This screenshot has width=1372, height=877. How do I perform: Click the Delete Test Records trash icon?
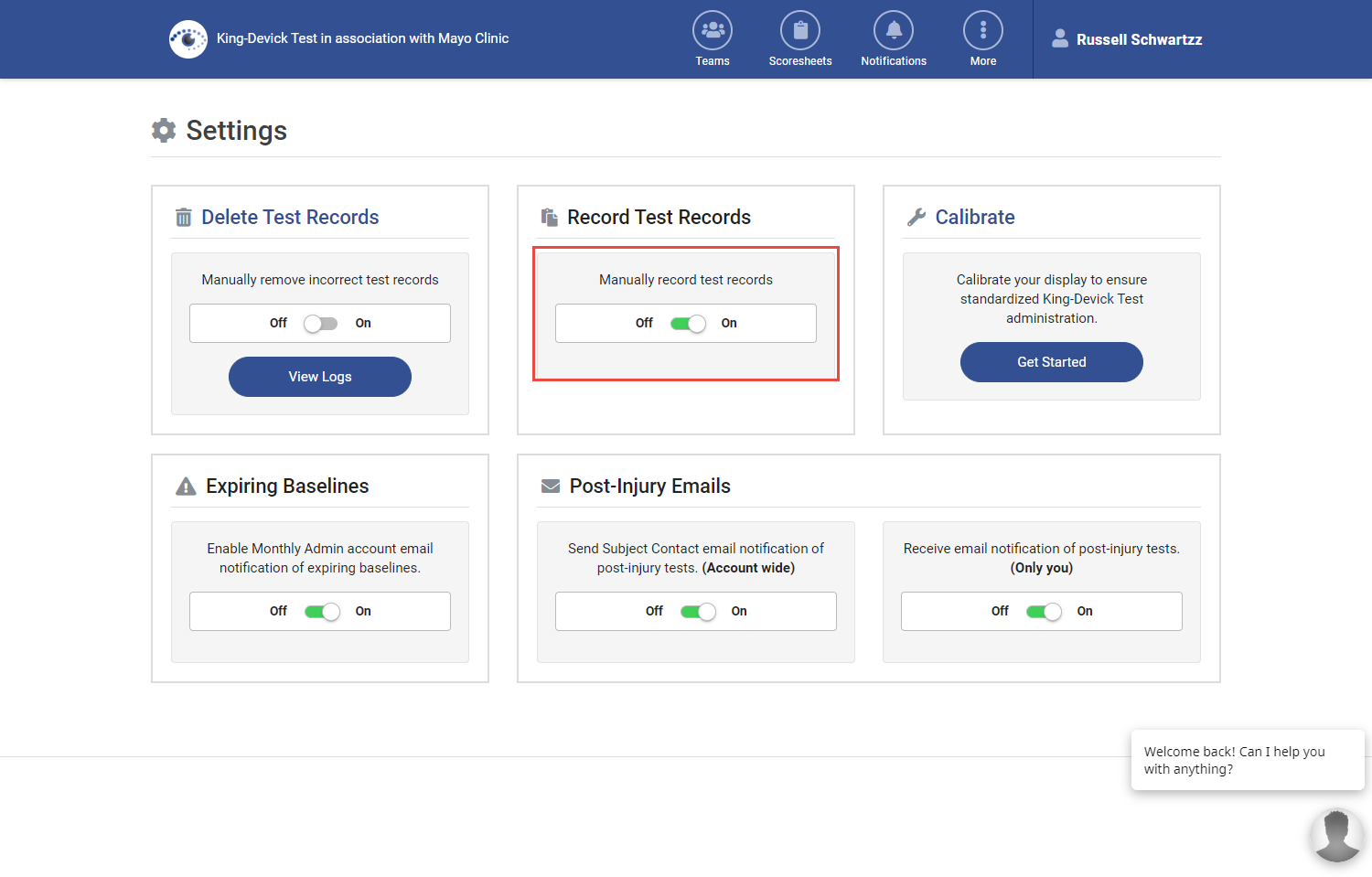(183, 218)
